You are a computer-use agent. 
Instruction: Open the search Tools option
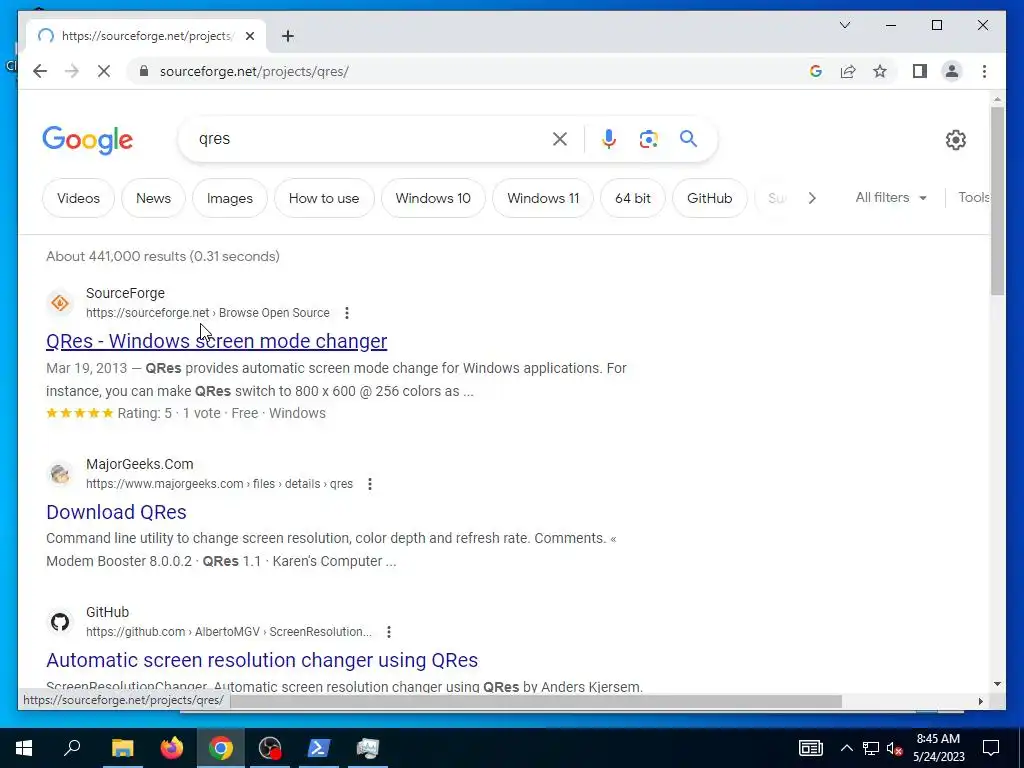[x=974, y=197]
